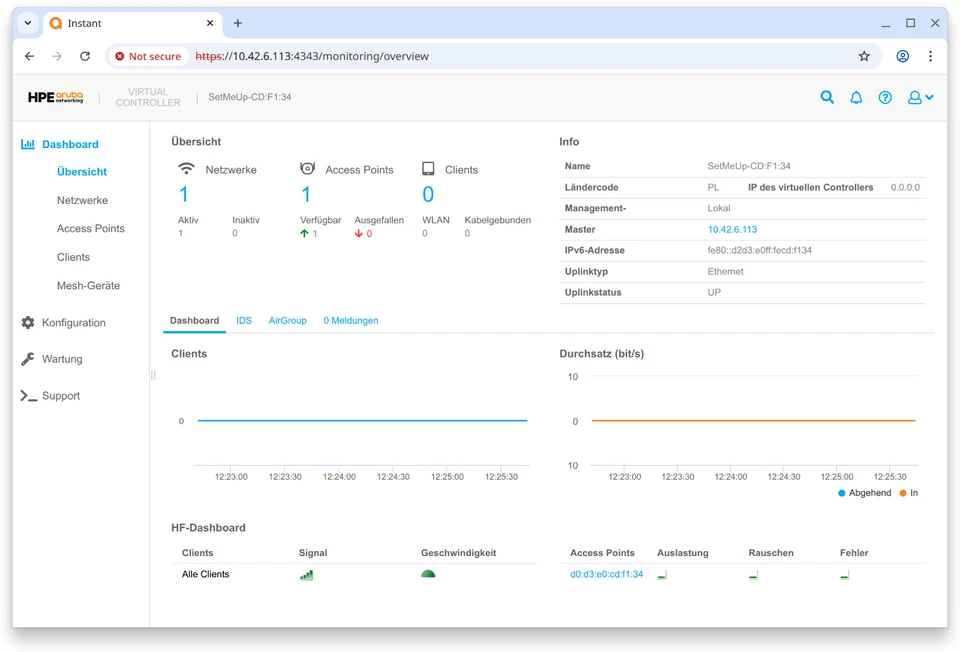Open the Wartung wrench section

62,359
